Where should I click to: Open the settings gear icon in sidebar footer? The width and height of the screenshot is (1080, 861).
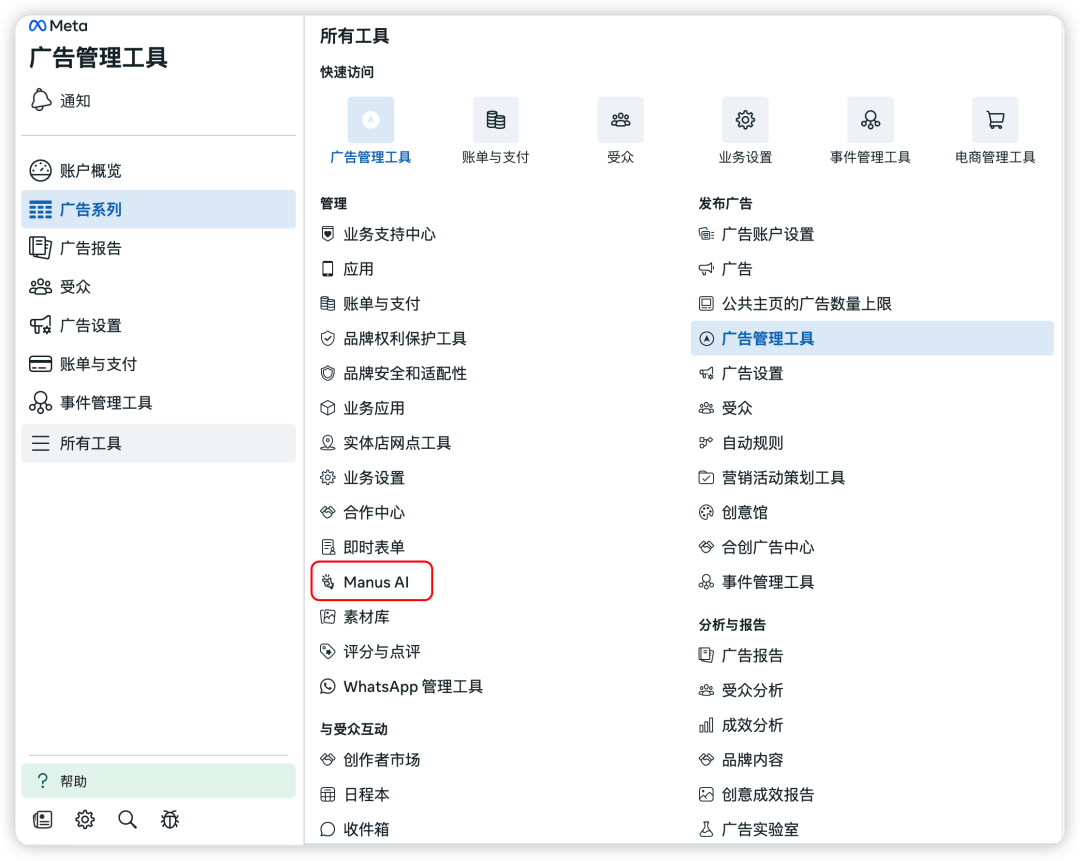[x=85, y=820]
